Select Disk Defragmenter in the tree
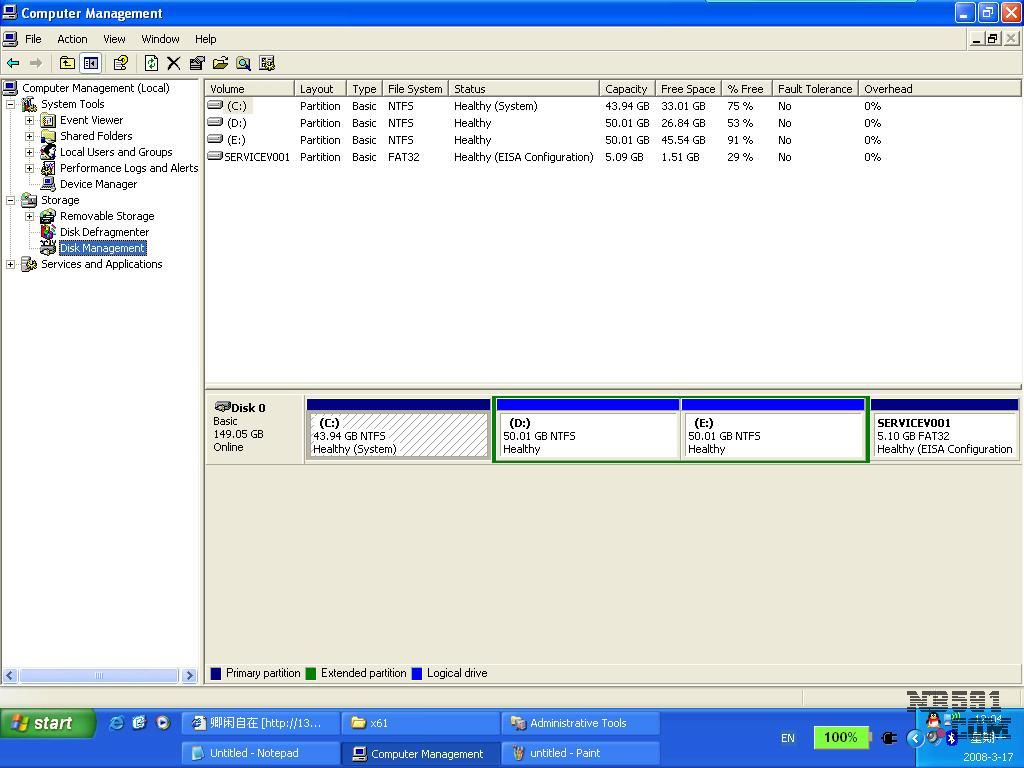Viewport: 1024px width, 768px height. pos(104,232)
